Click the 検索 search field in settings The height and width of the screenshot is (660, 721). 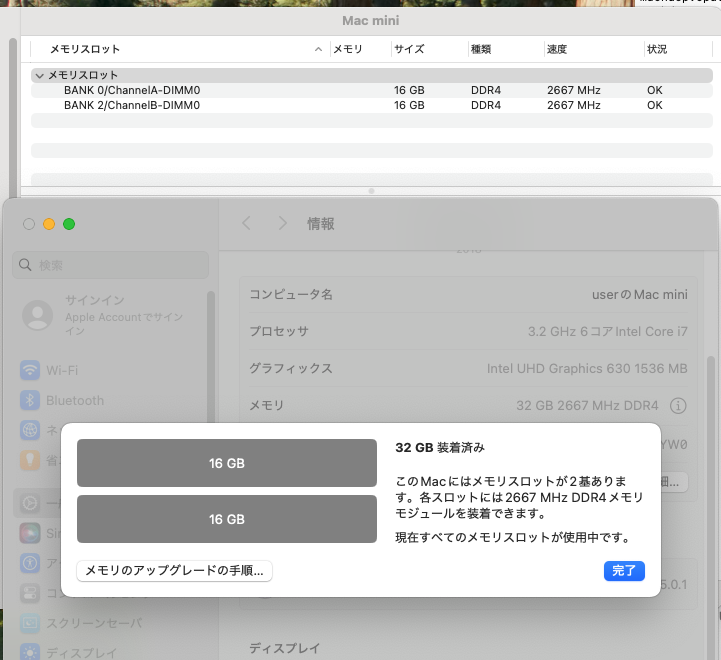pos(110,265)
